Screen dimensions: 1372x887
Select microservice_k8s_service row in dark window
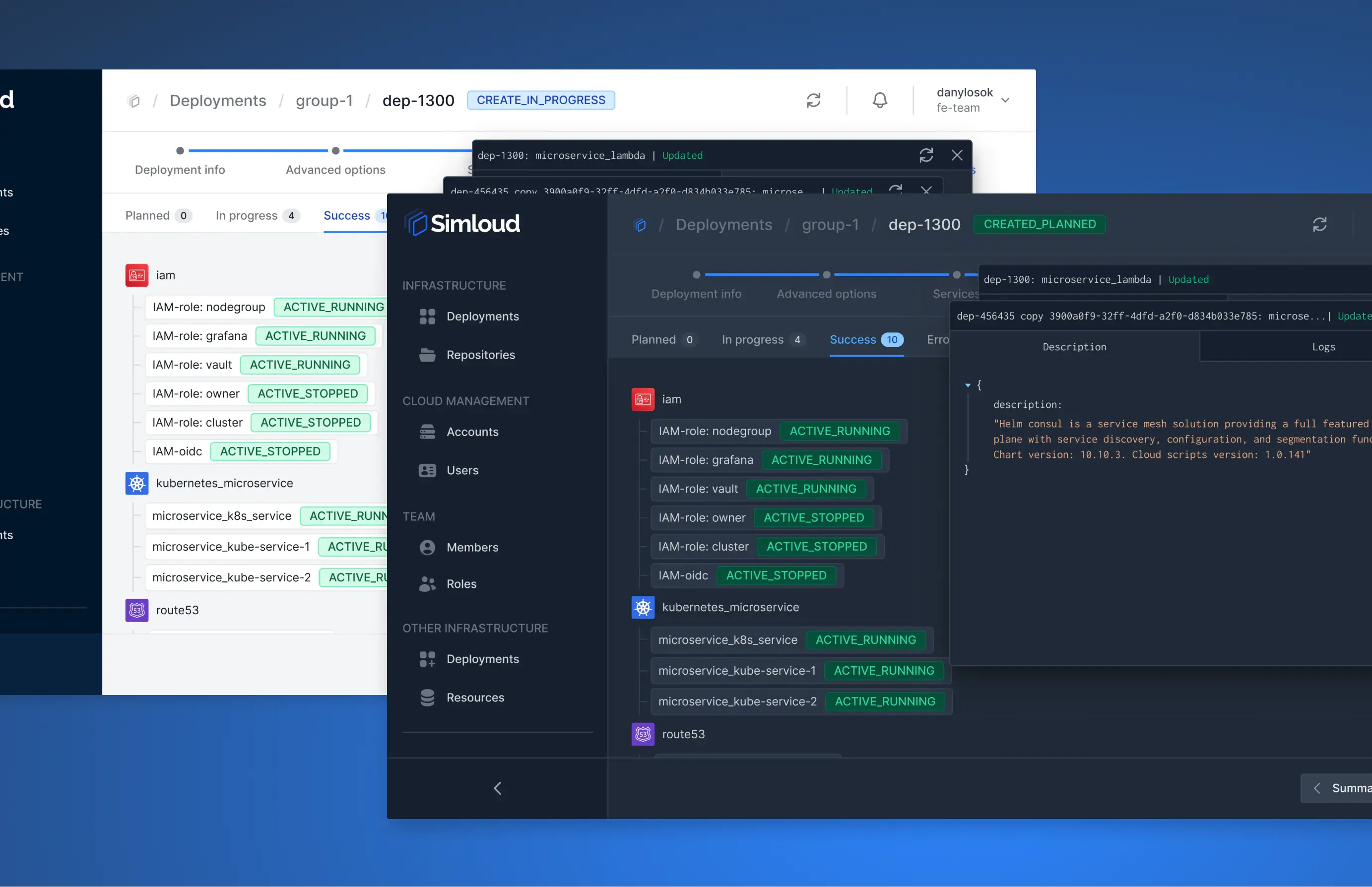(x=791, y=640)
